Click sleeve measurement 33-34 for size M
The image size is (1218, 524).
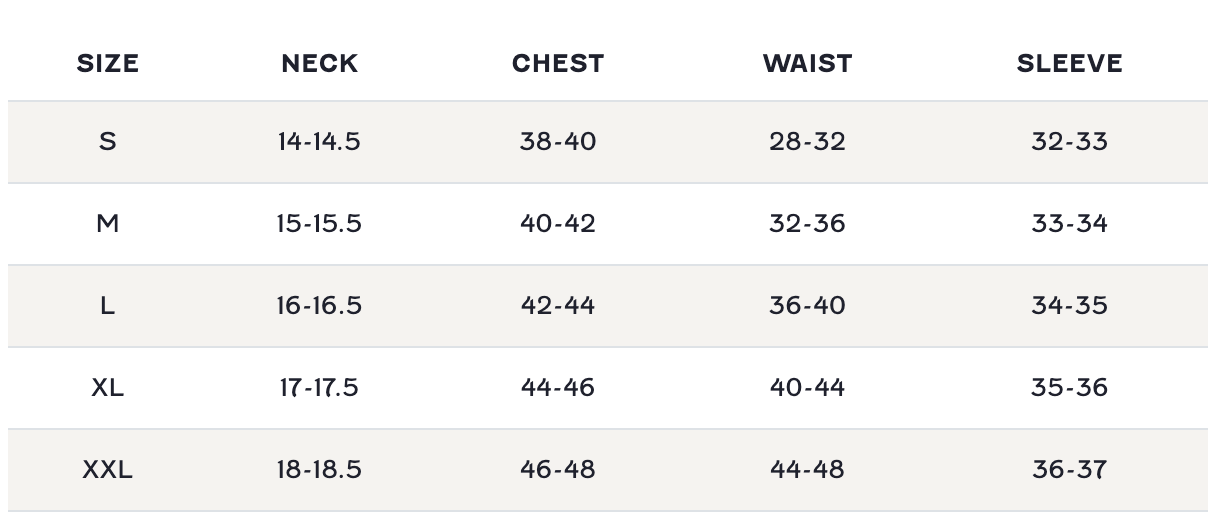(1069, 223)
